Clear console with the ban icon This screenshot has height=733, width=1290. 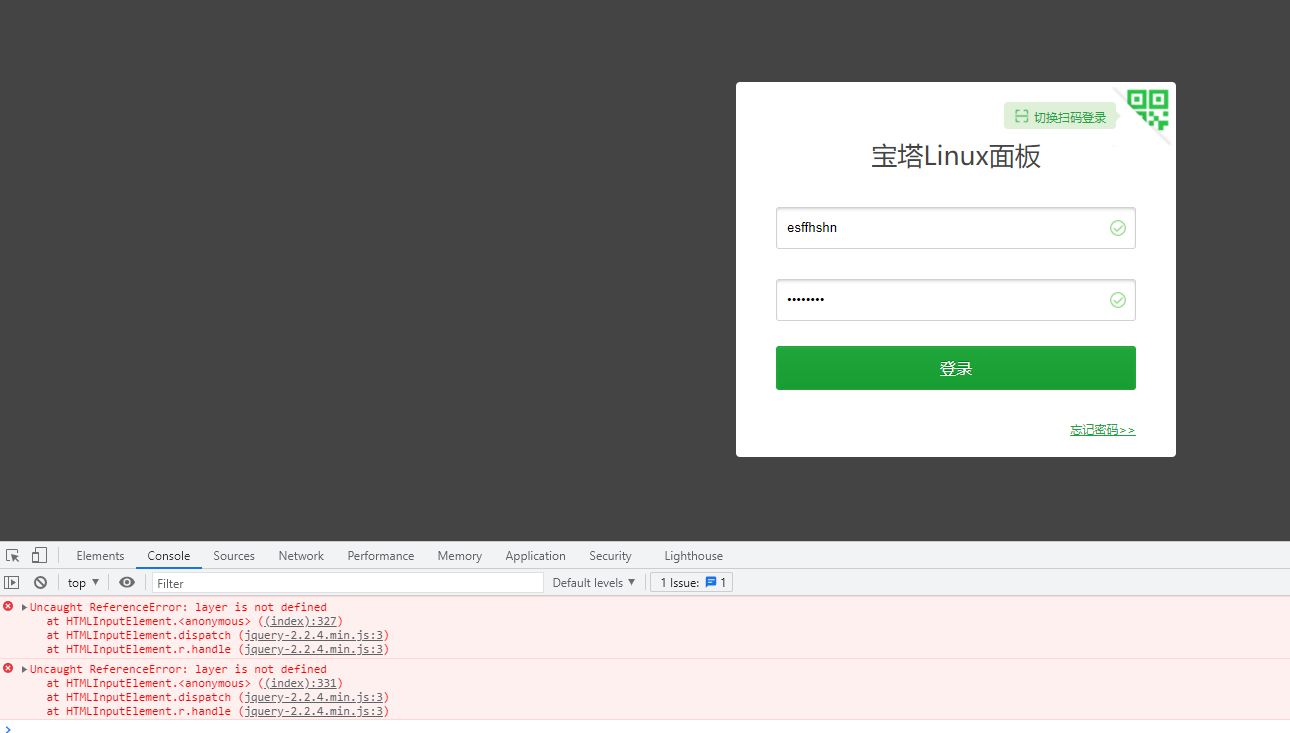click(40, 582)
